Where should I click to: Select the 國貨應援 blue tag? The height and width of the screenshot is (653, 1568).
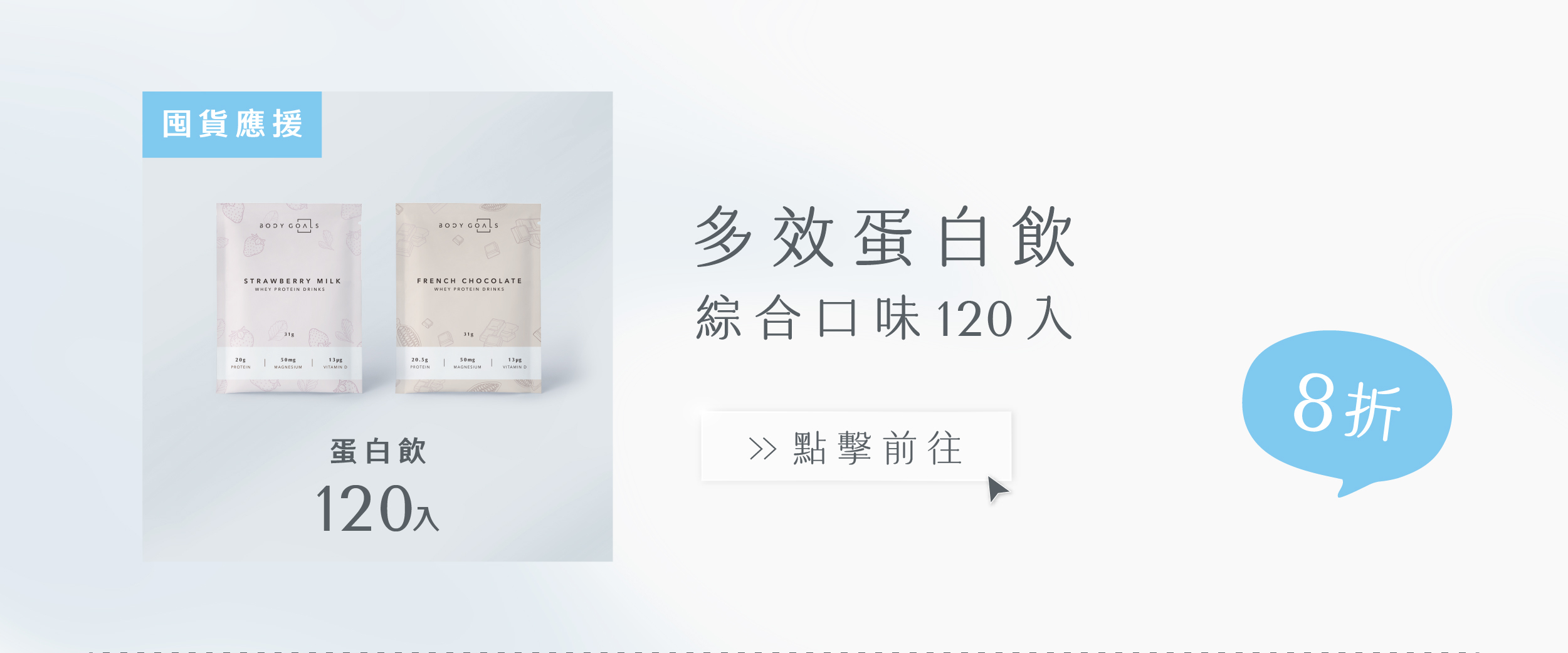pos(232,124)
